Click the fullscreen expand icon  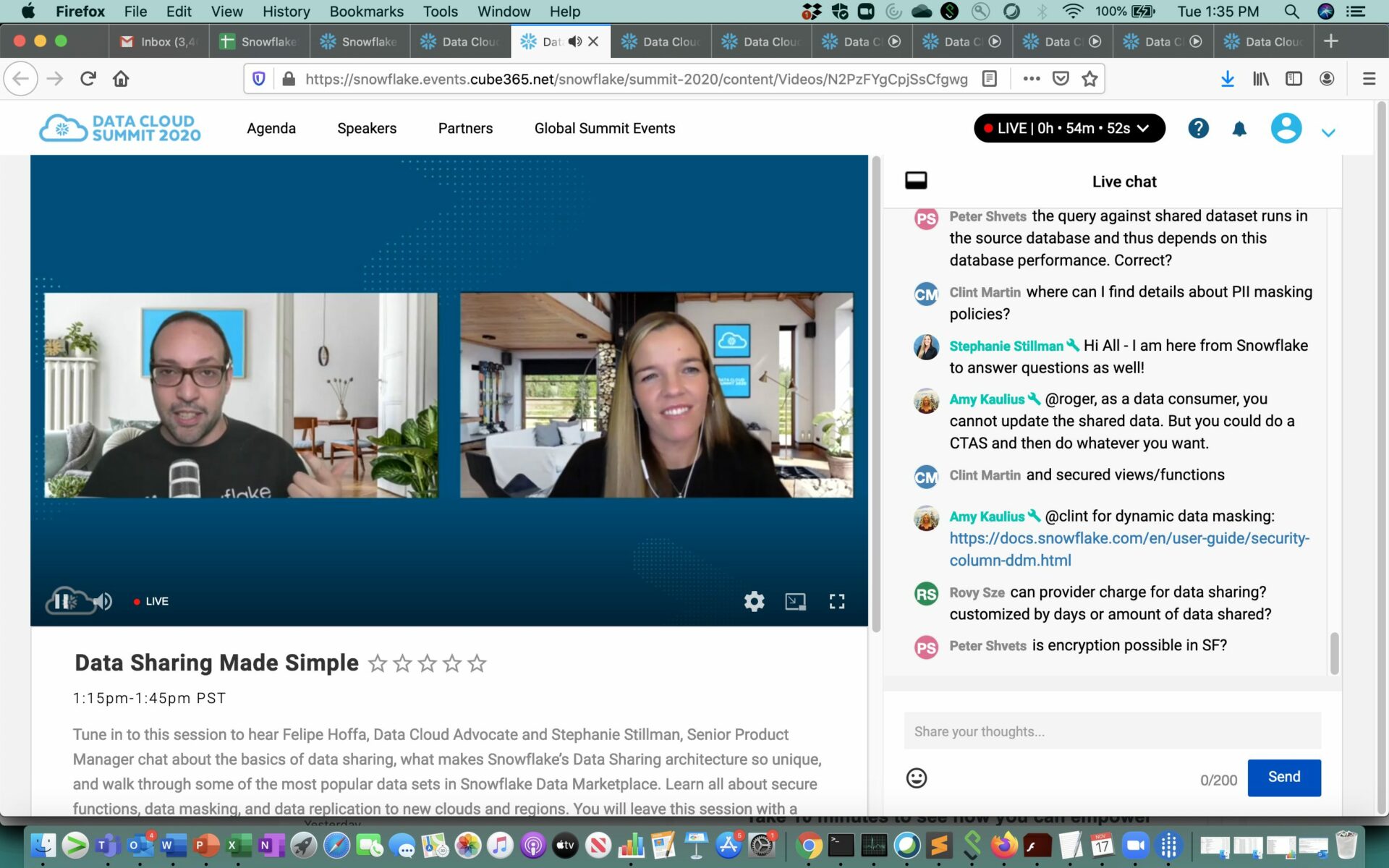click(836, 601)
